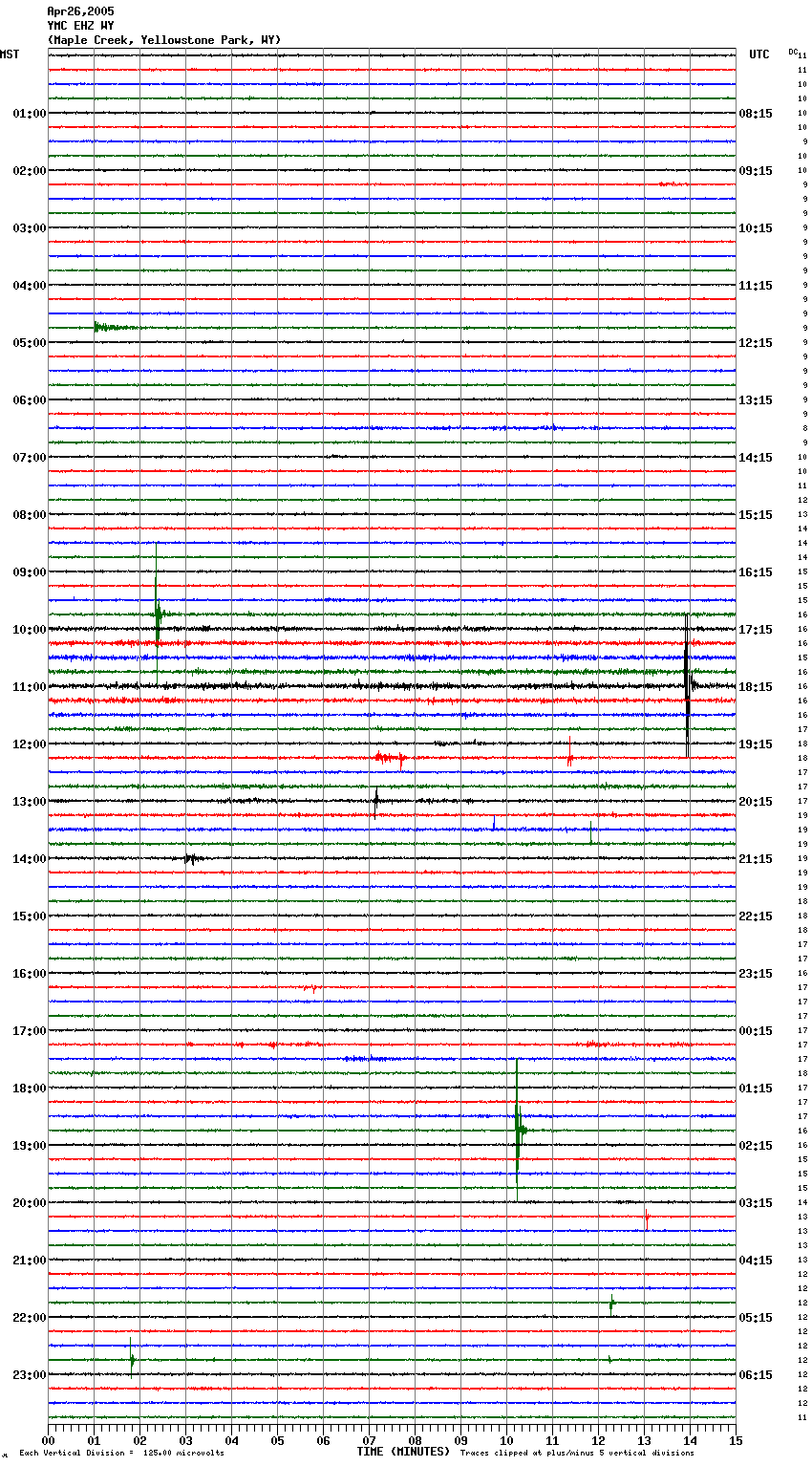Select the 20:00 MST time label
Viewport: 812px width, 1466px height.
pos(30,1203)
